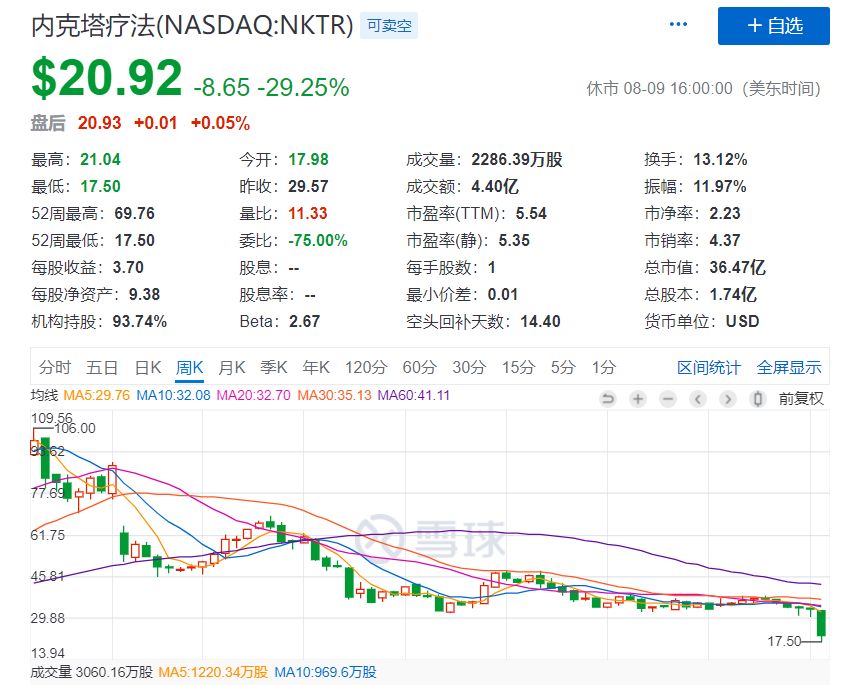Click the after-hours price 20.93
The image size is (853, 685).
100,123
